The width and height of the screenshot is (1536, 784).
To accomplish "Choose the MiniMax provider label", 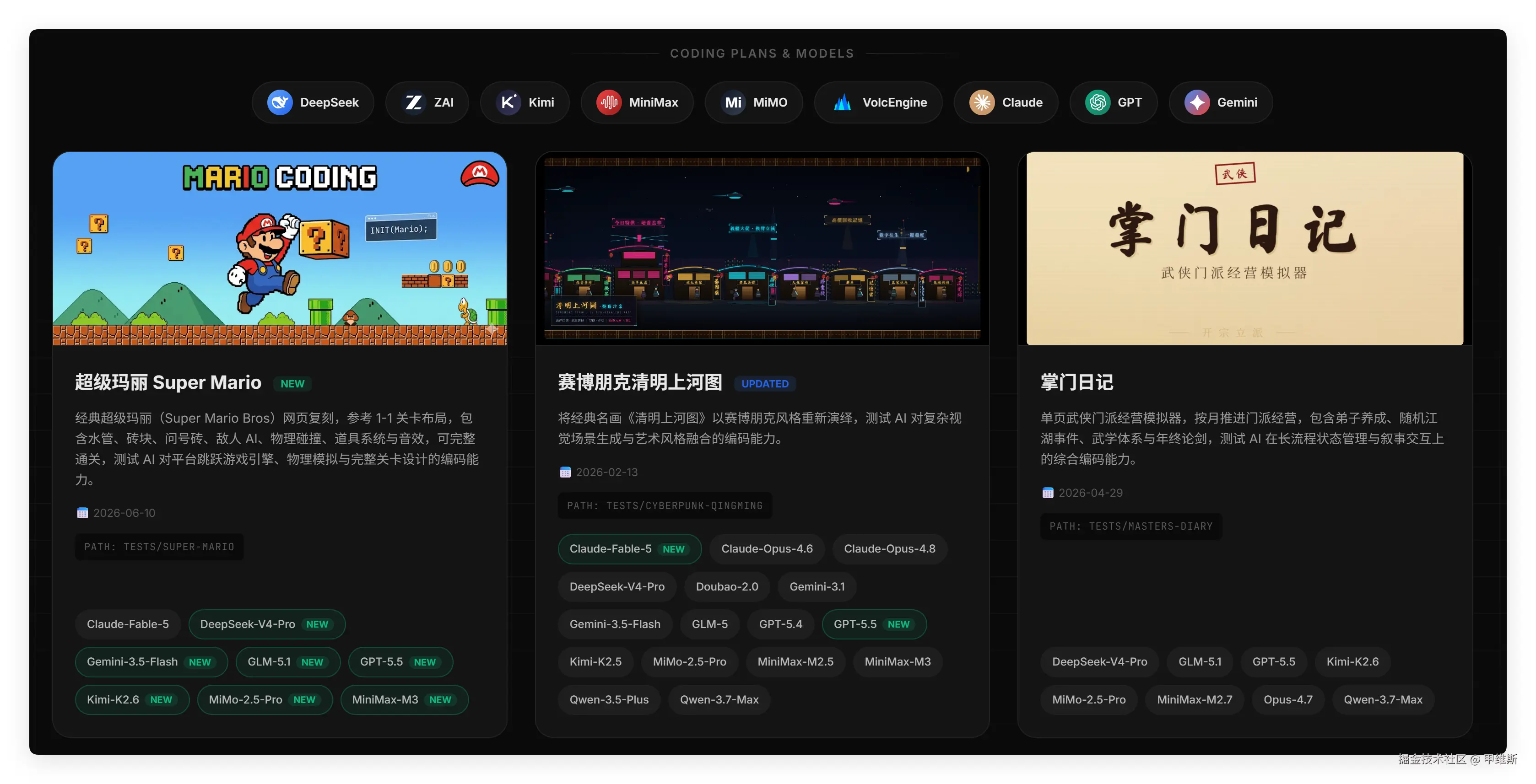I will tap(654, 102).
